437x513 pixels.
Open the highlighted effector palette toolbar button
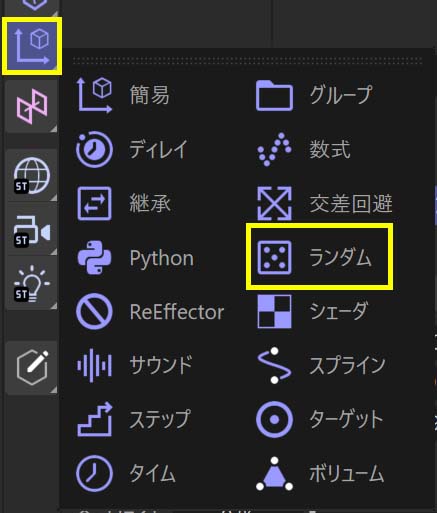pyautogui.click(x=32, y=46)
